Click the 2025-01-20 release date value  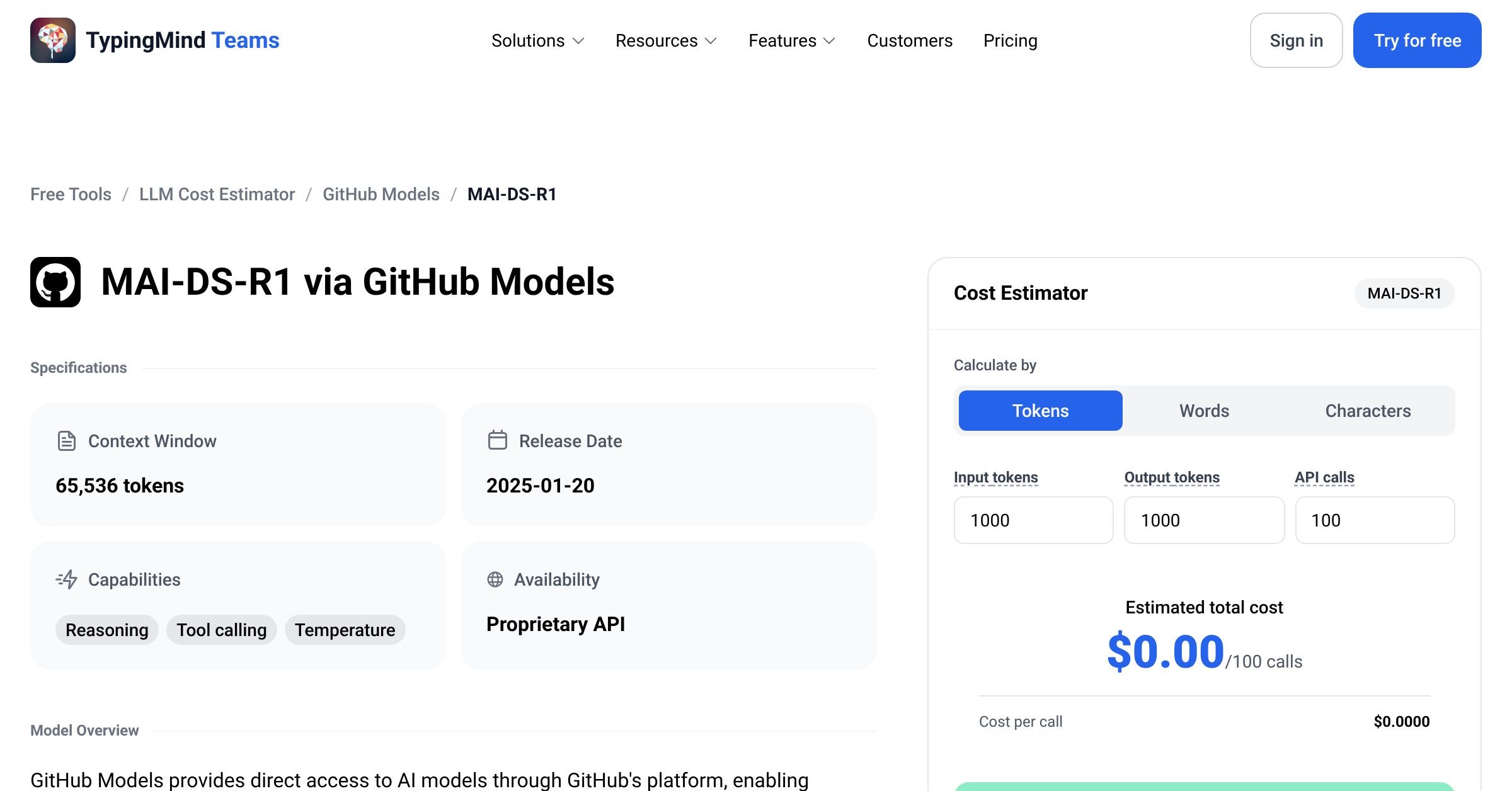coord(541,486)
